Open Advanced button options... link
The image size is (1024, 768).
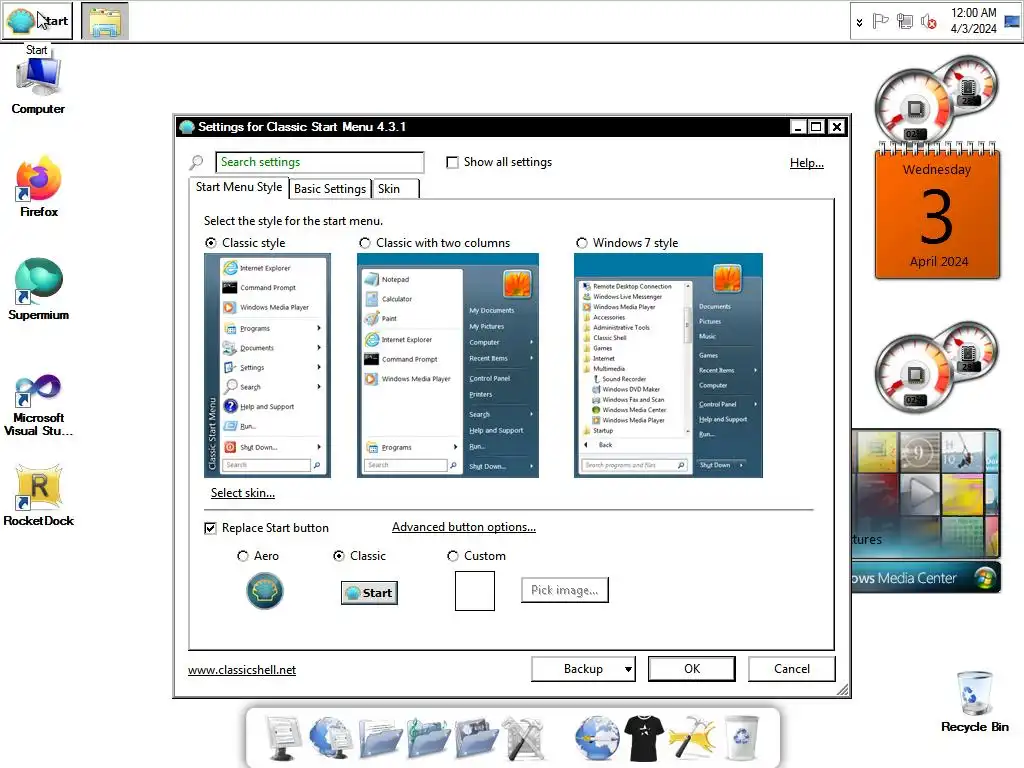pyautogui.click(x=464, y=526)
